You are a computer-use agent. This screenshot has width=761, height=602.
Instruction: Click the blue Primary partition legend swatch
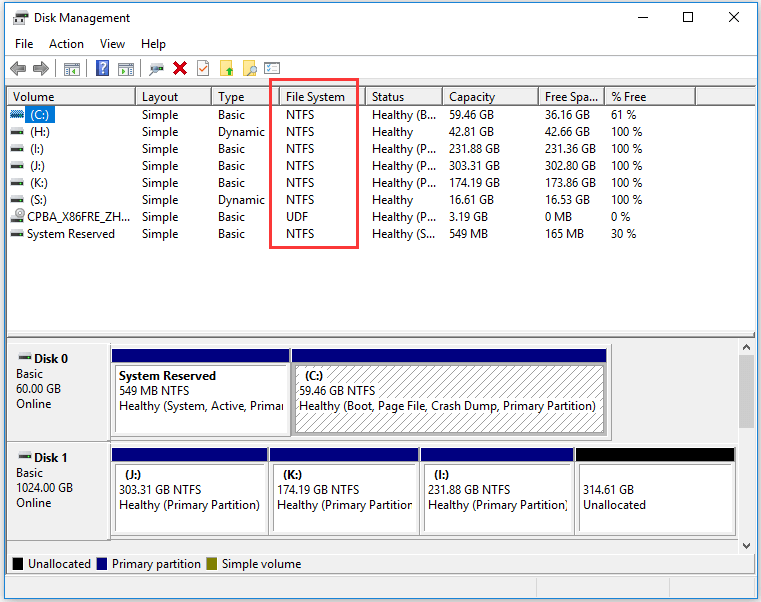pos(102,564)
